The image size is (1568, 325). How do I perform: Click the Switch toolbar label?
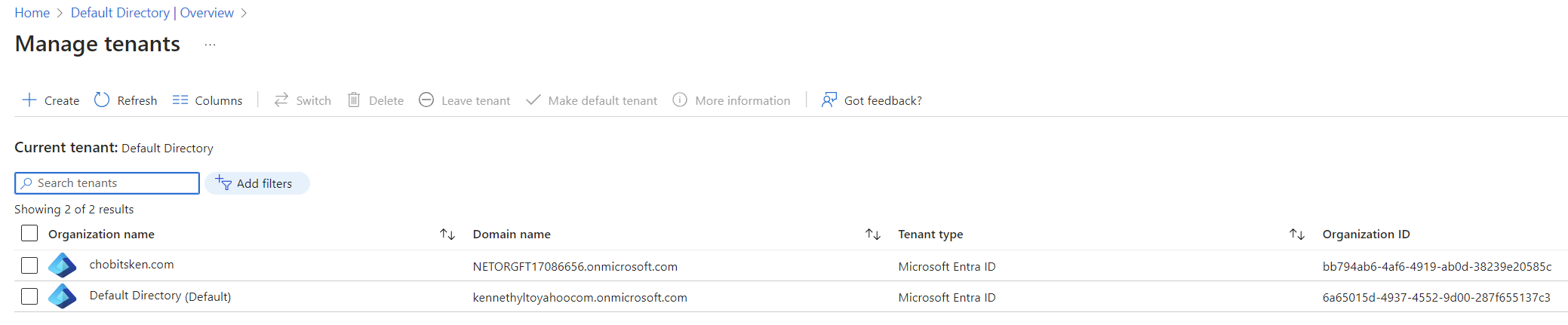pos(314,100)
